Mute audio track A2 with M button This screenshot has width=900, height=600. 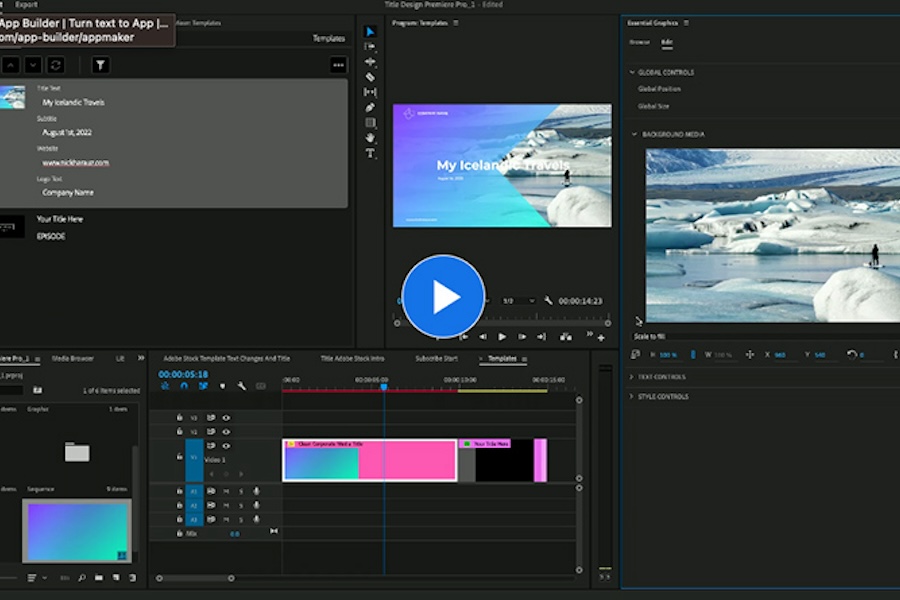click(x=226, y=505)
